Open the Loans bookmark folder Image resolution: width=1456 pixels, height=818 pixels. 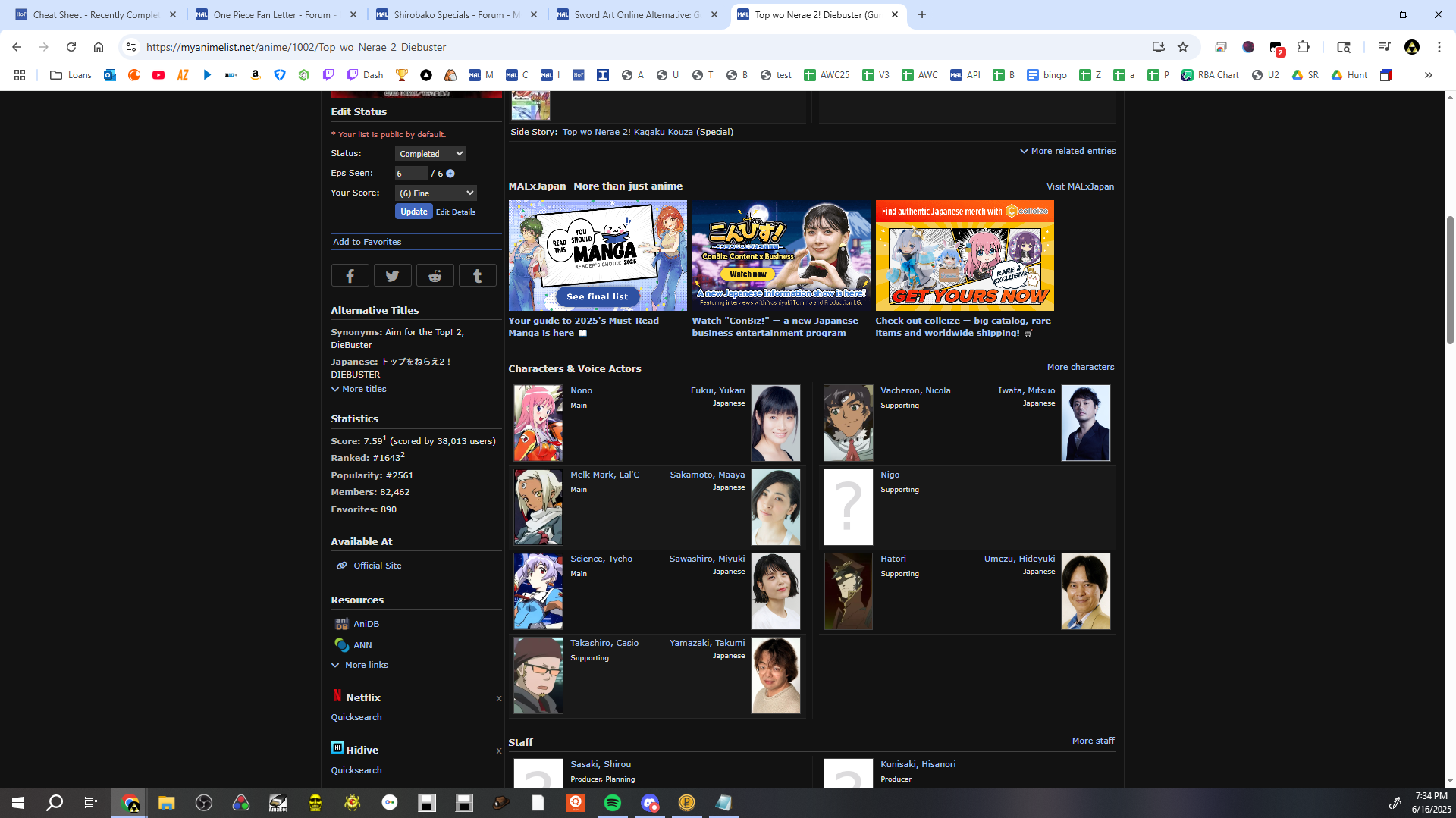pos(71,75)
